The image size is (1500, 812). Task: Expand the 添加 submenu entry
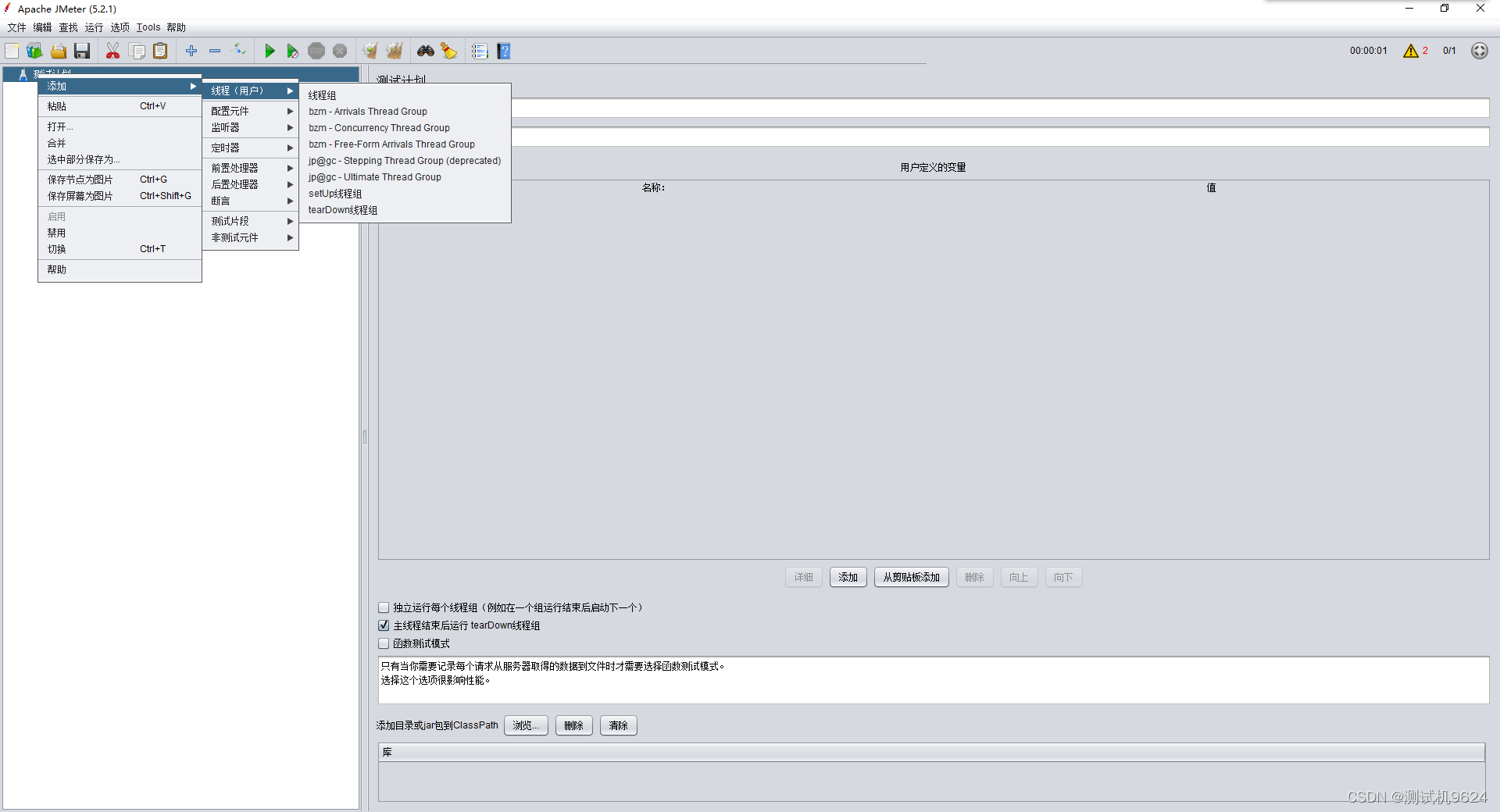tap(120, 86)
